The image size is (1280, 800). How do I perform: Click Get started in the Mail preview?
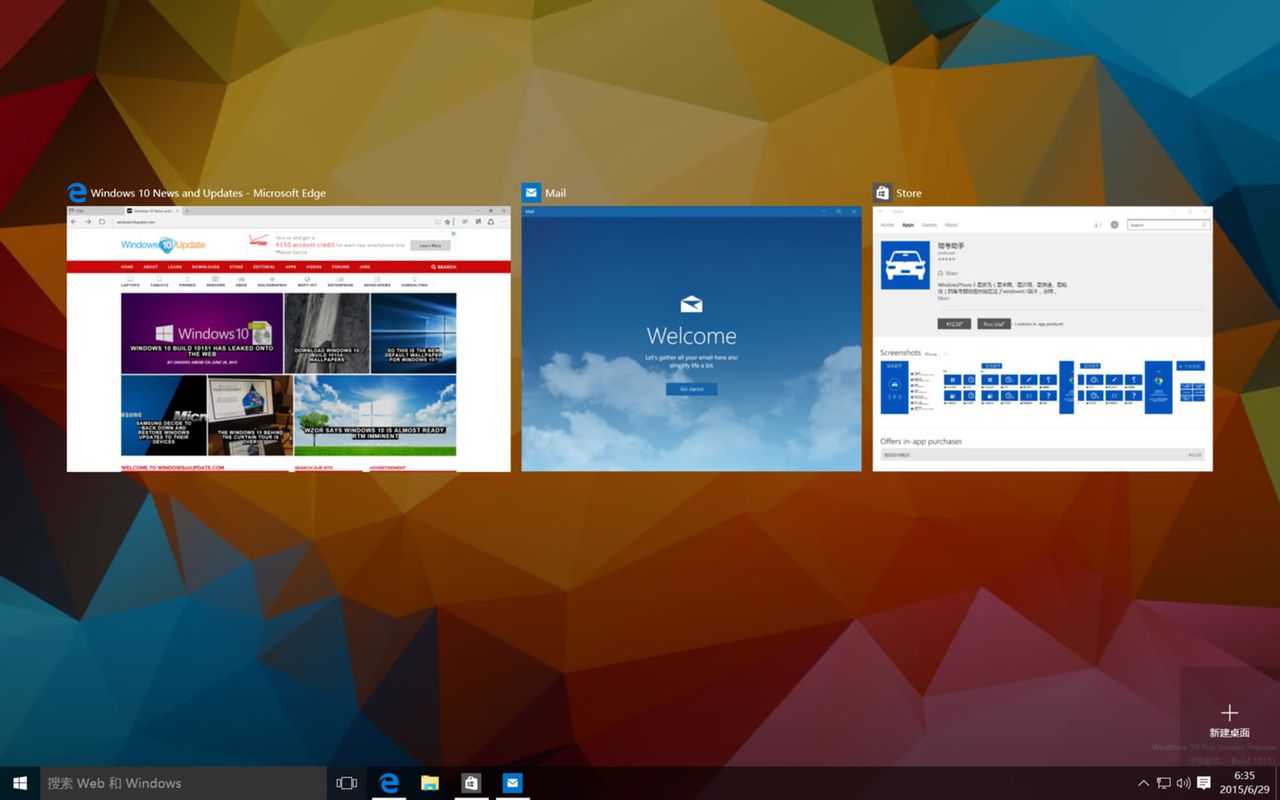[691, 389]
